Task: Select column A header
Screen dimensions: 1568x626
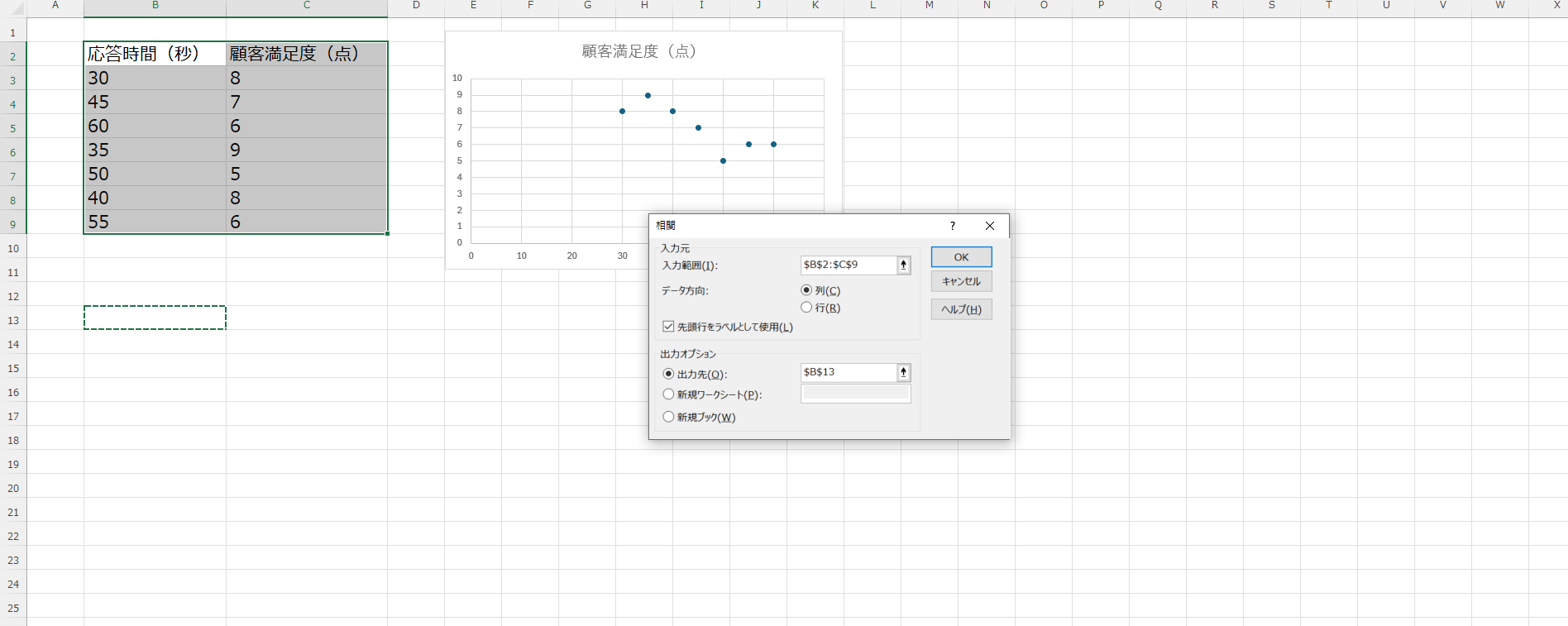Action: 55,6
